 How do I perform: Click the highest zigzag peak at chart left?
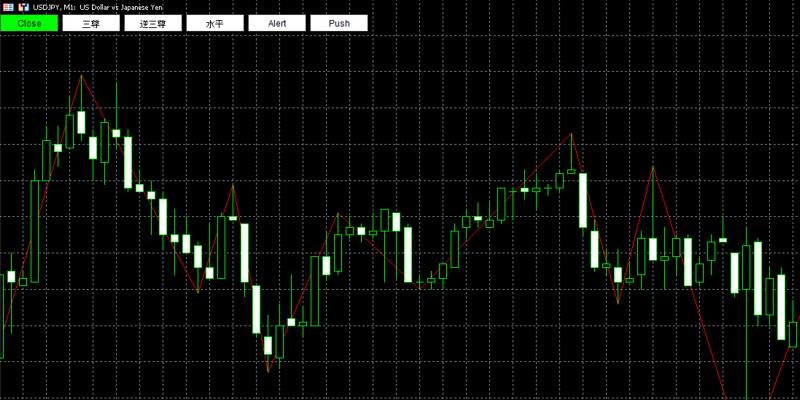click(x=81, y=76)
